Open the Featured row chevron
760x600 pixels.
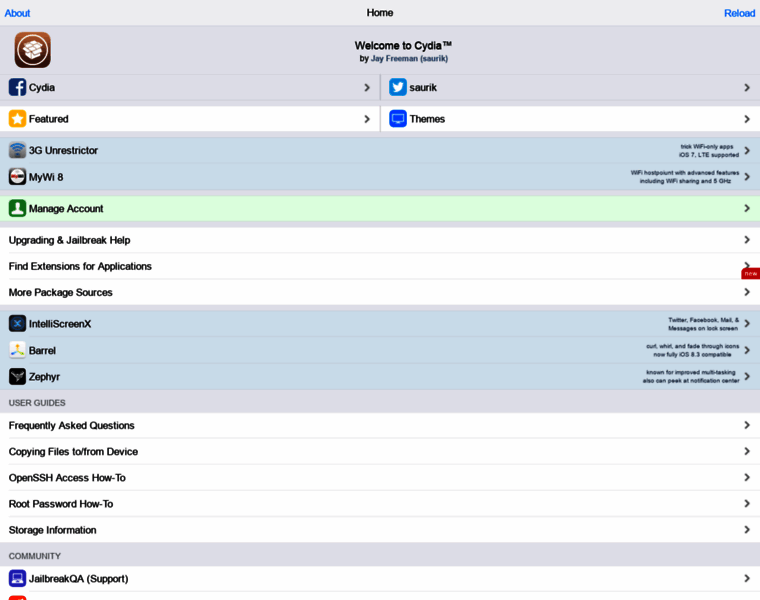click(367, 119)
